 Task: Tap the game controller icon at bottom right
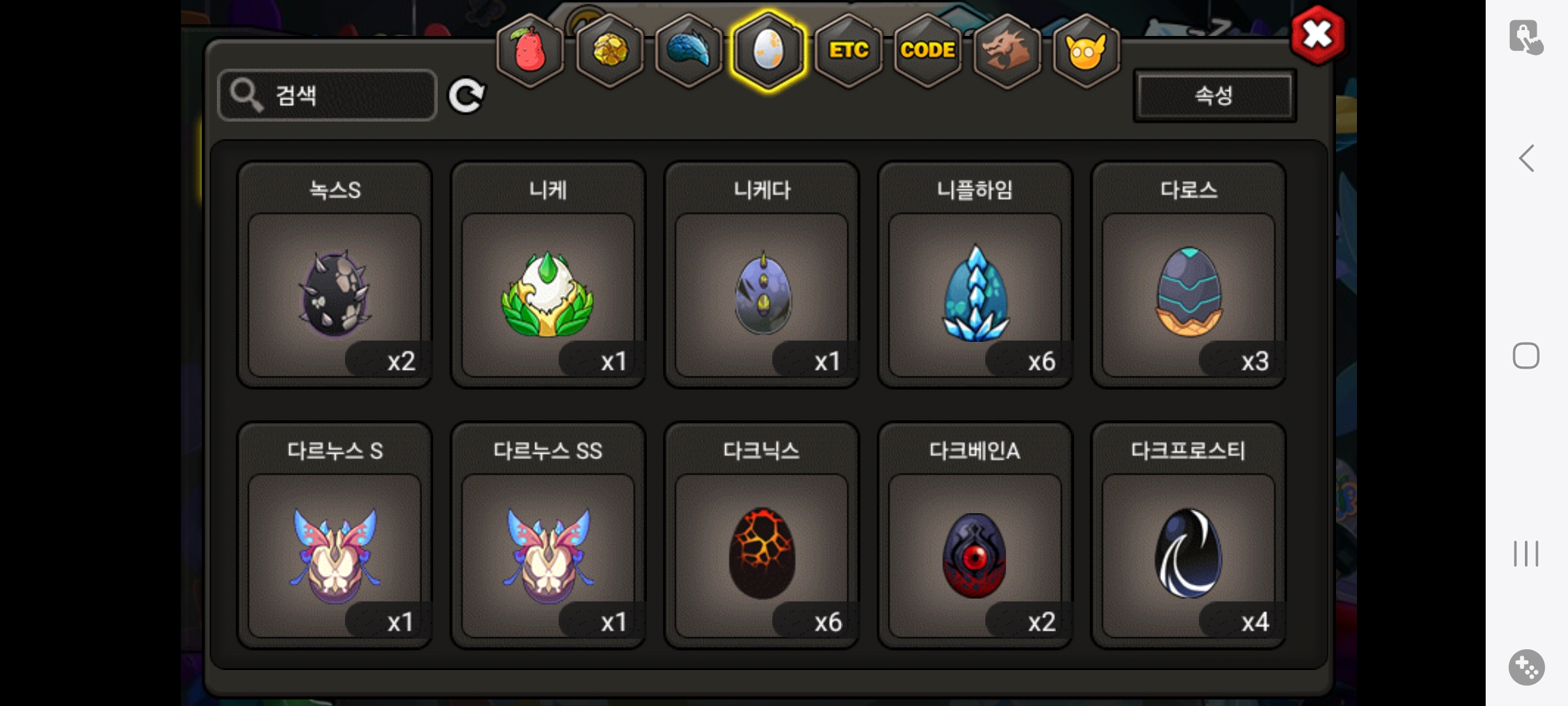[1527, 667]
